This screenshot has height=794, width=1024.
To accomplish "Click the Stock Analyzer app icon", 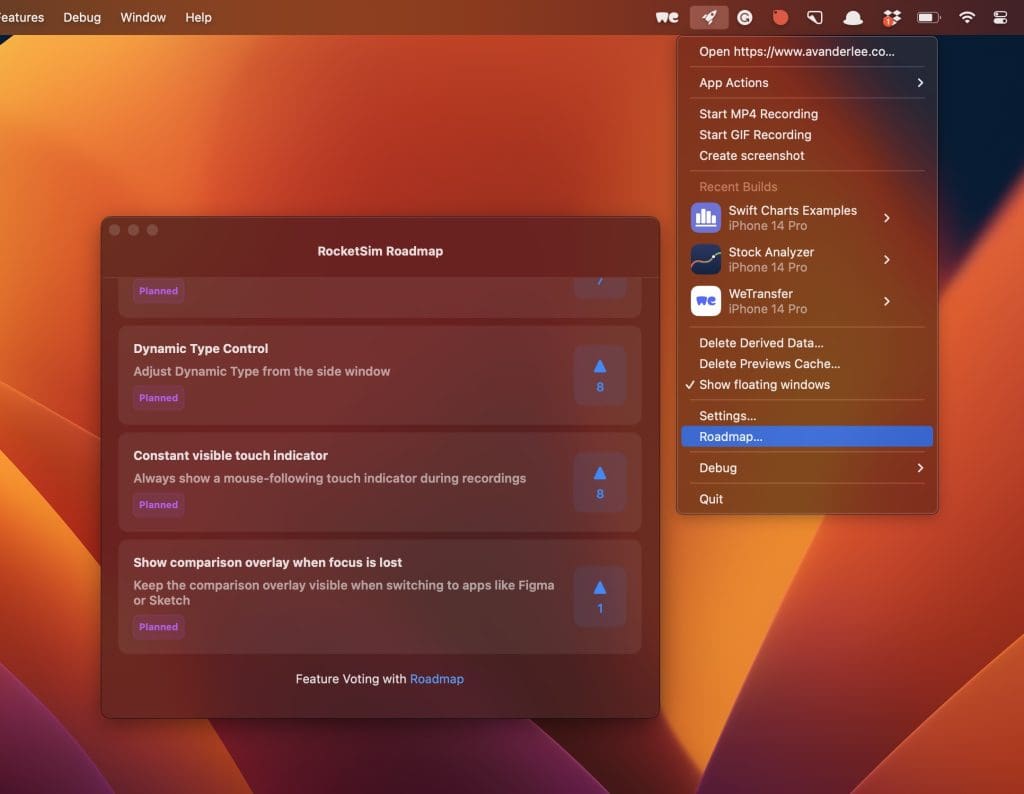I will coord(705,259).
